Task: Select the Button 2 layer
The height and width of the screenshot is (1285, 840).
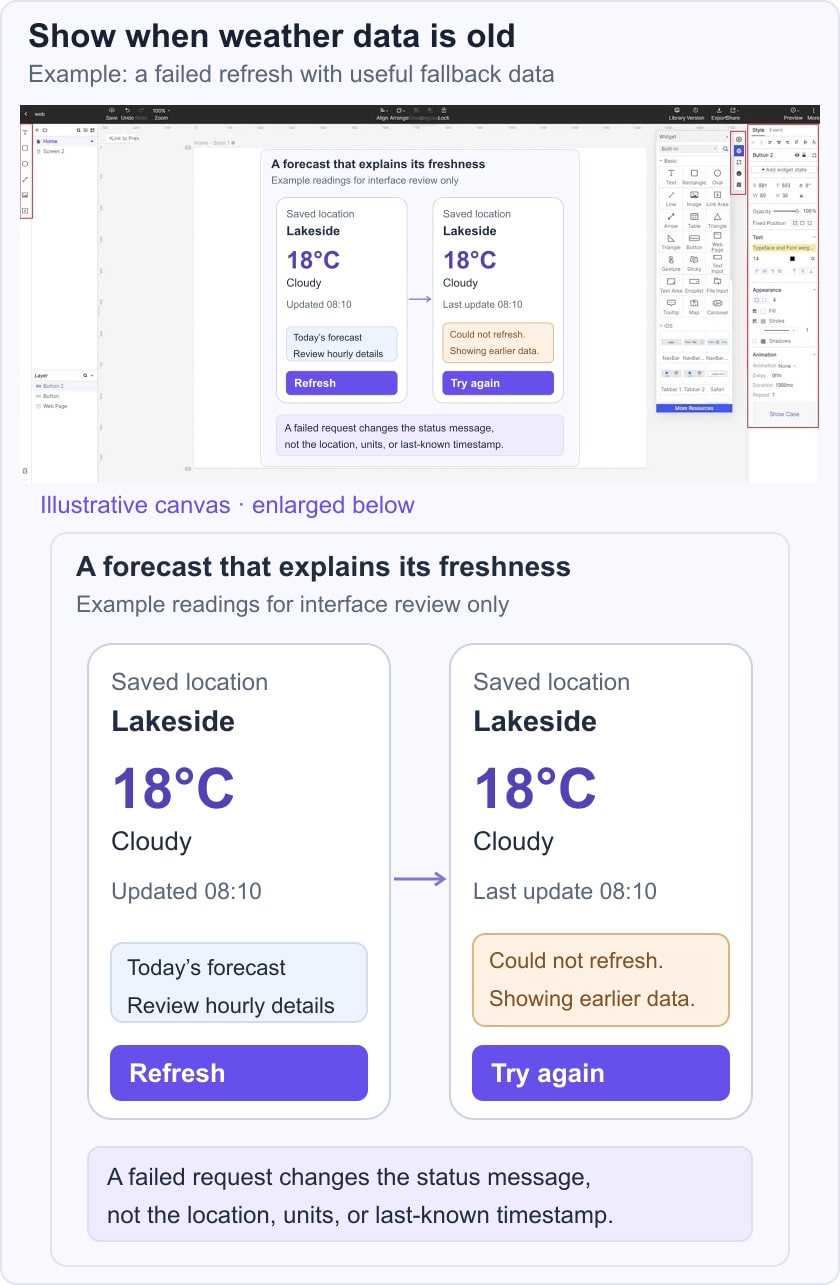Action: 63,386
